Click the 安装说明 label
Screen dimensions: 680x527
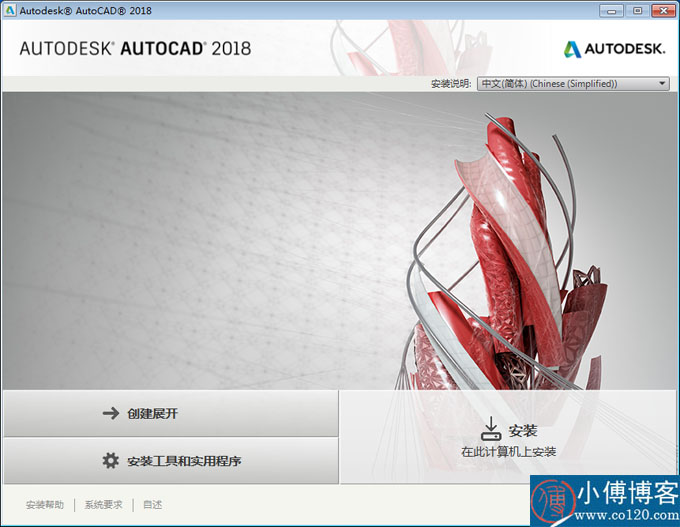pyautogui.click(x=450, y=84)
